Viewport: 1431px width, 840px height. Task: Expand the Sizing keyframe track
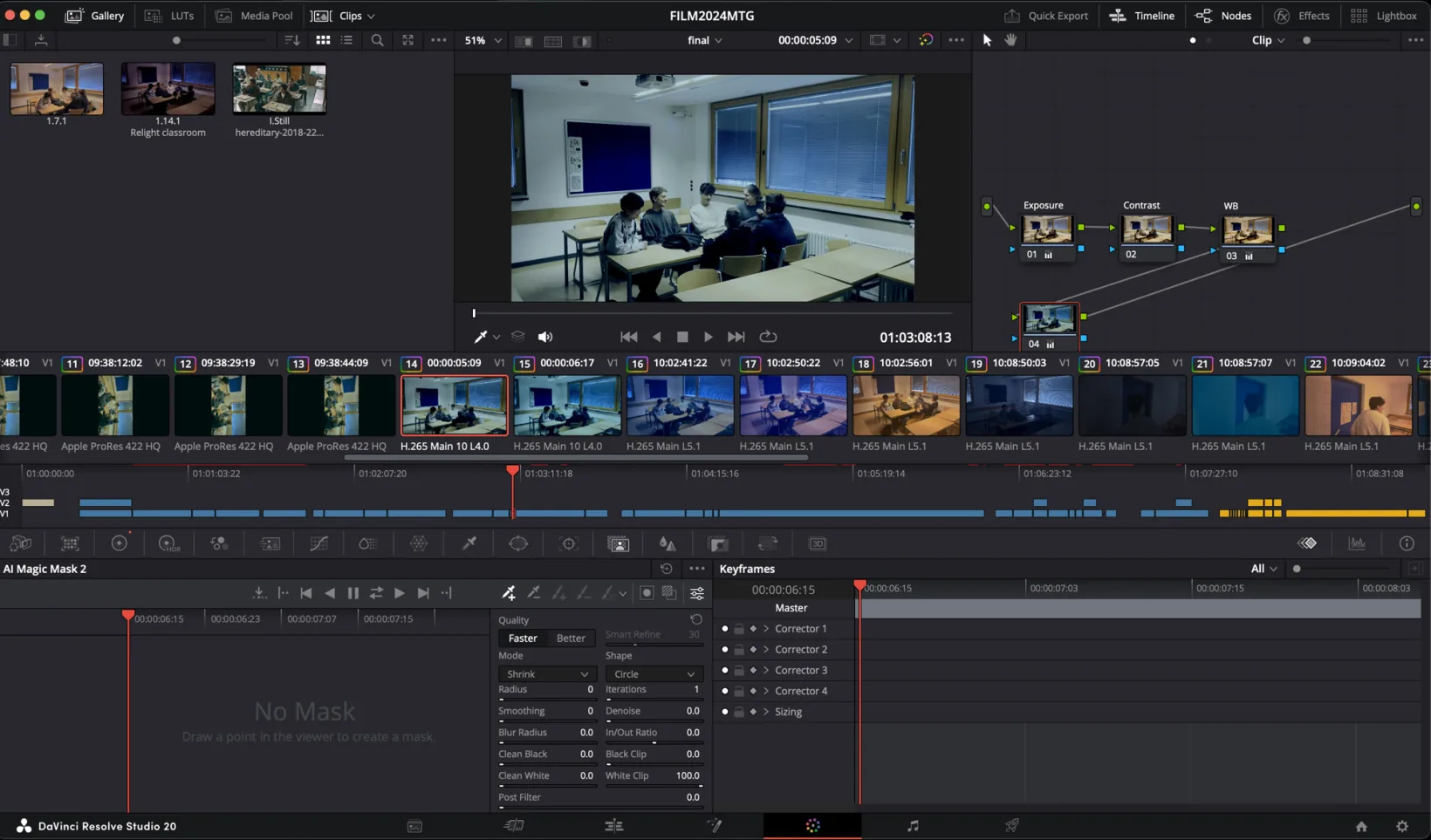pyautogui.click(x=766, y=712)
